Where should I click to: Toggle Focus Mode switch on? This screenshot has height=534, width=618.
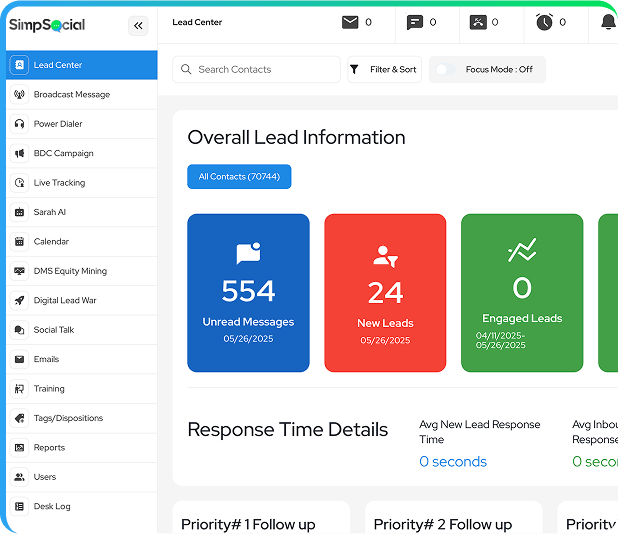[x=446, y=70]
